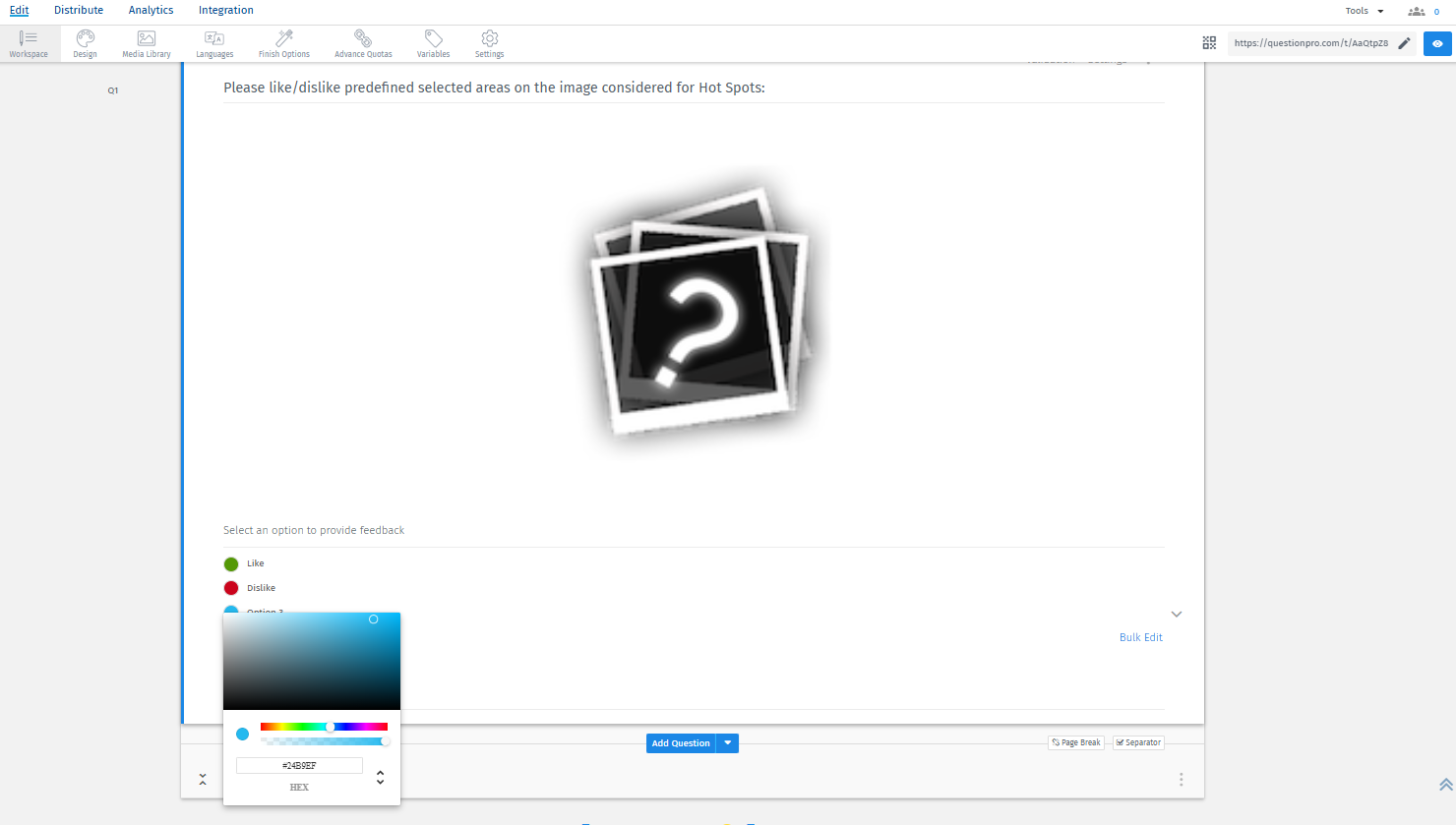Image resolution: width=1456 pixels, height=825 pixels.
Task: Click the Add Question button
Action: 680,743
